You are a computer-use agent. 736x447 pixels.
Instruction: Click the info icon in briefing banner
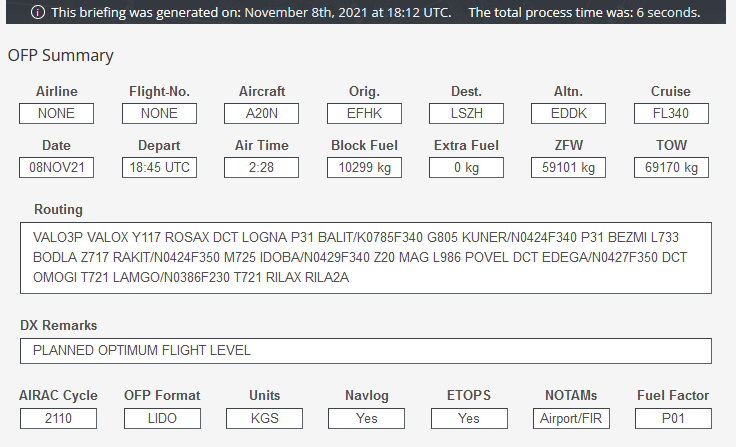[x=38, y=12]
